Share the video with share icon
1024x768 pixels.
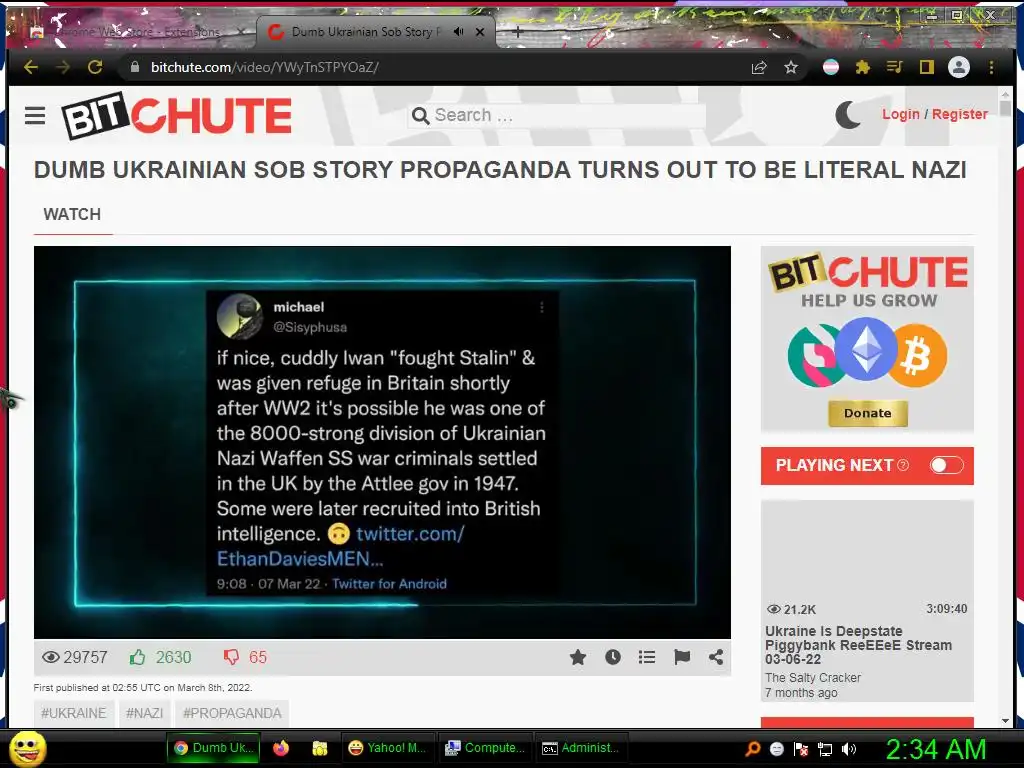point(716,657)
